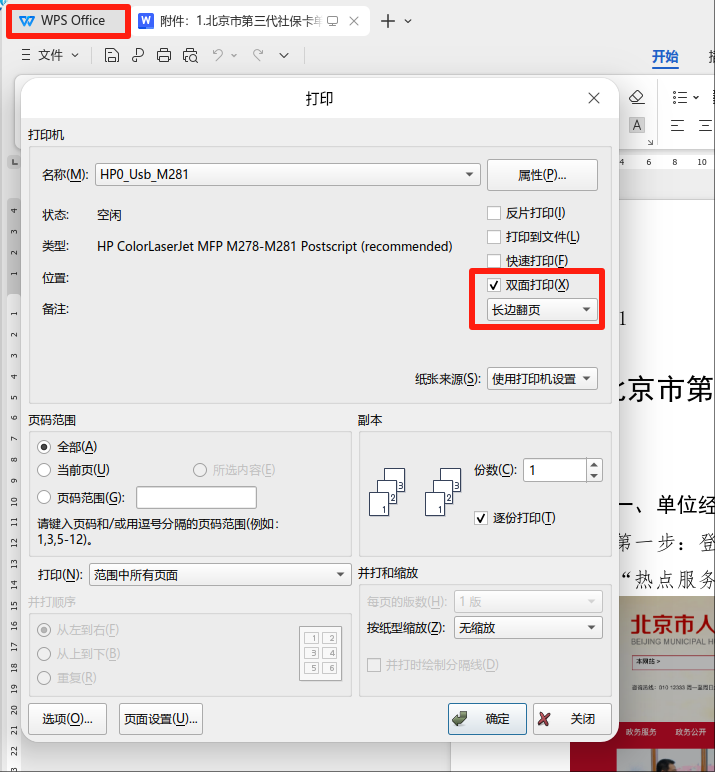Click the character shading A icon
This screenshot has width=715, height=772.
[x=637, y=125]
